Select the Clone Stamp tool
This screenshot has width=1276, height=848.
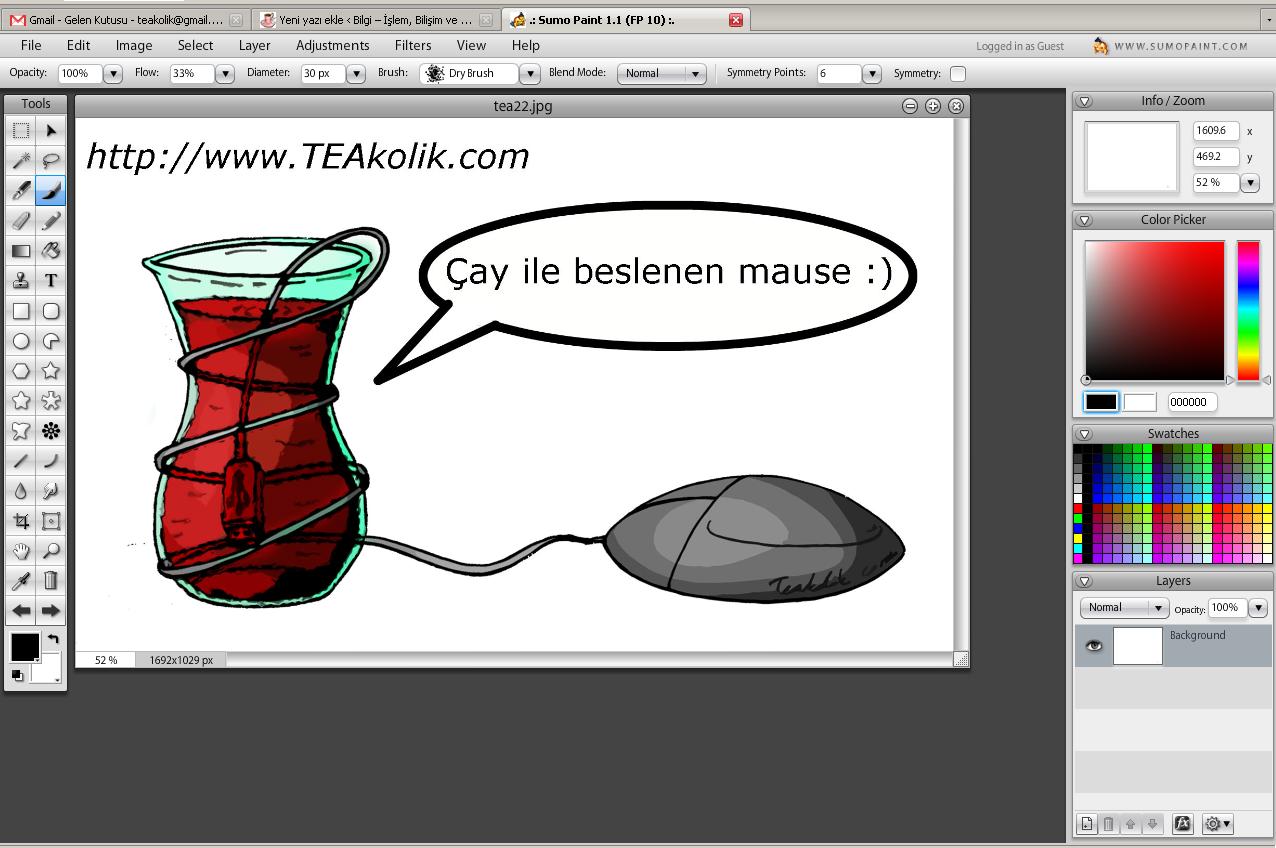click(x=21, y=281)
